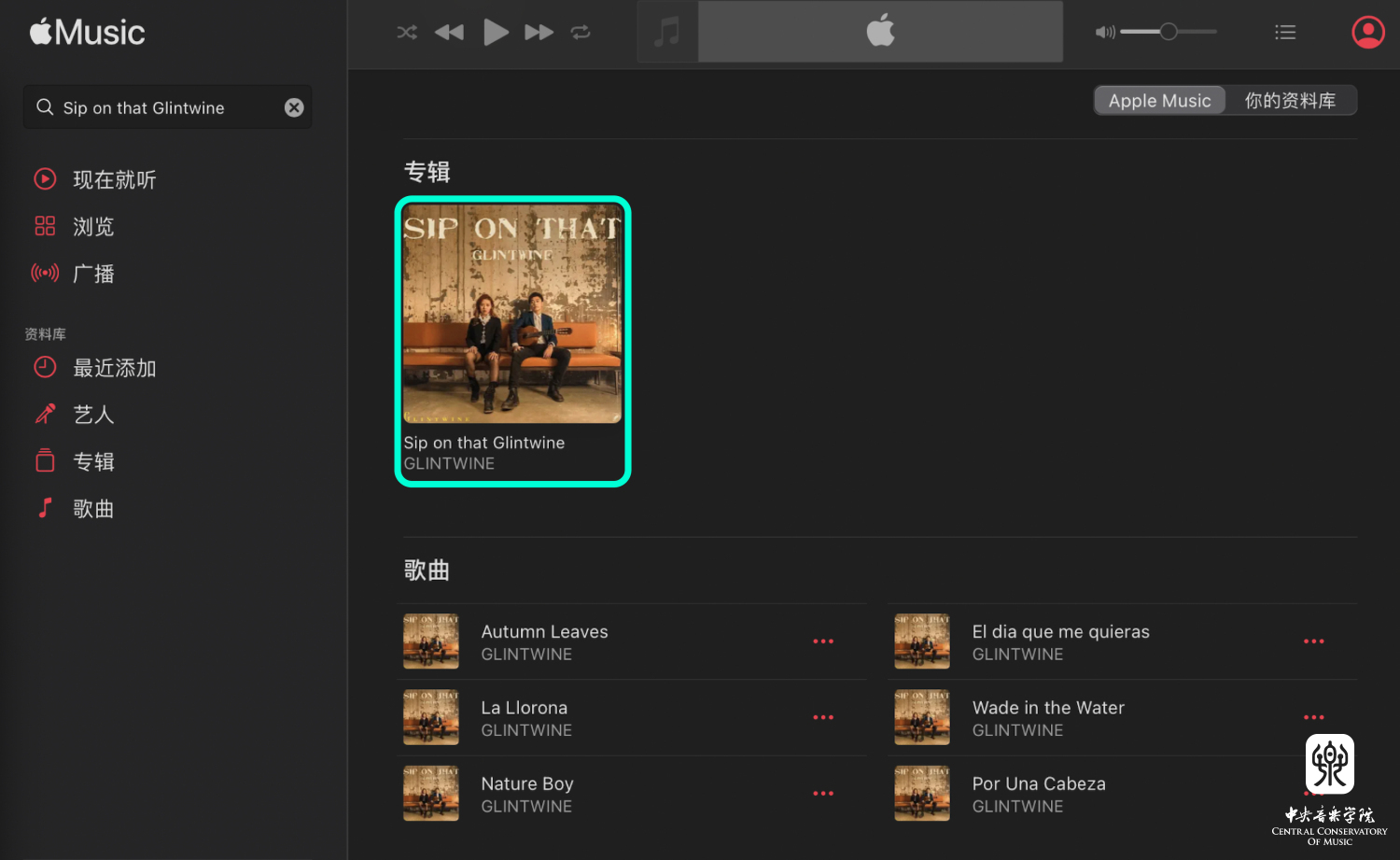The image size is (1400, 860).
Task: Open the Sip on that Glintwine album cover
Action: (x=512, y=315)
